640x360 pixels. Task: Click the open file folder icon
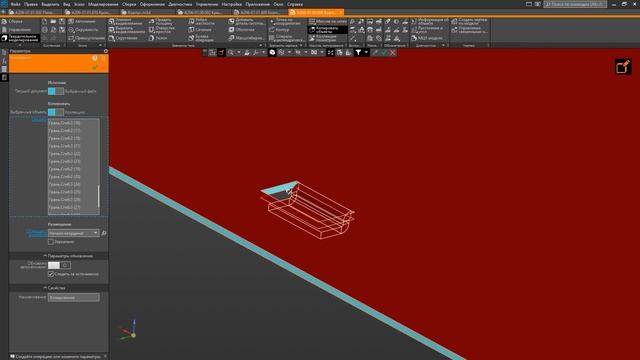pos(53,21)
